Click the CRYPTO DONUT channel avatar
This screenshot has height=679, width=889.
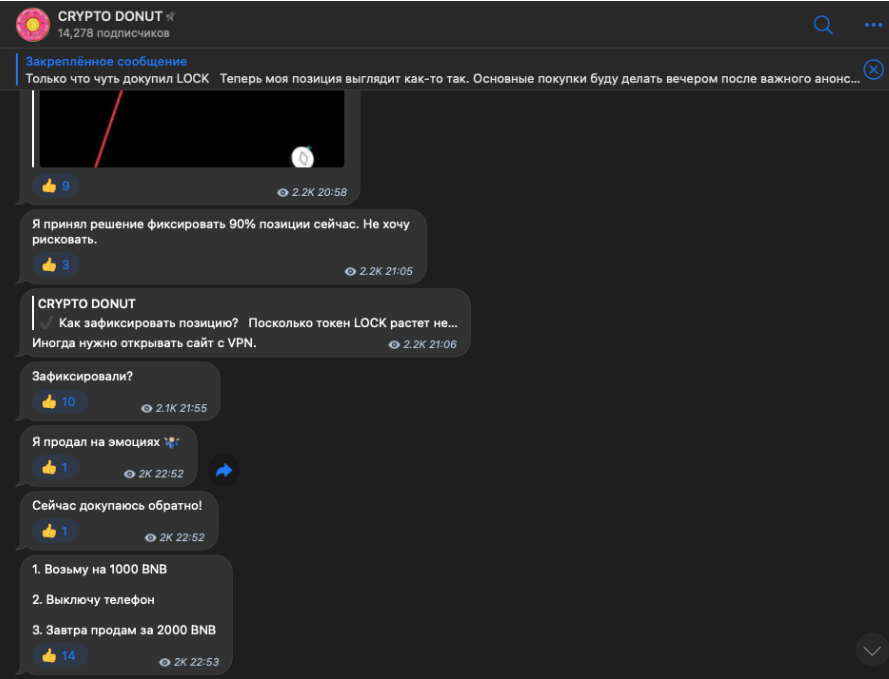[33, 24]
